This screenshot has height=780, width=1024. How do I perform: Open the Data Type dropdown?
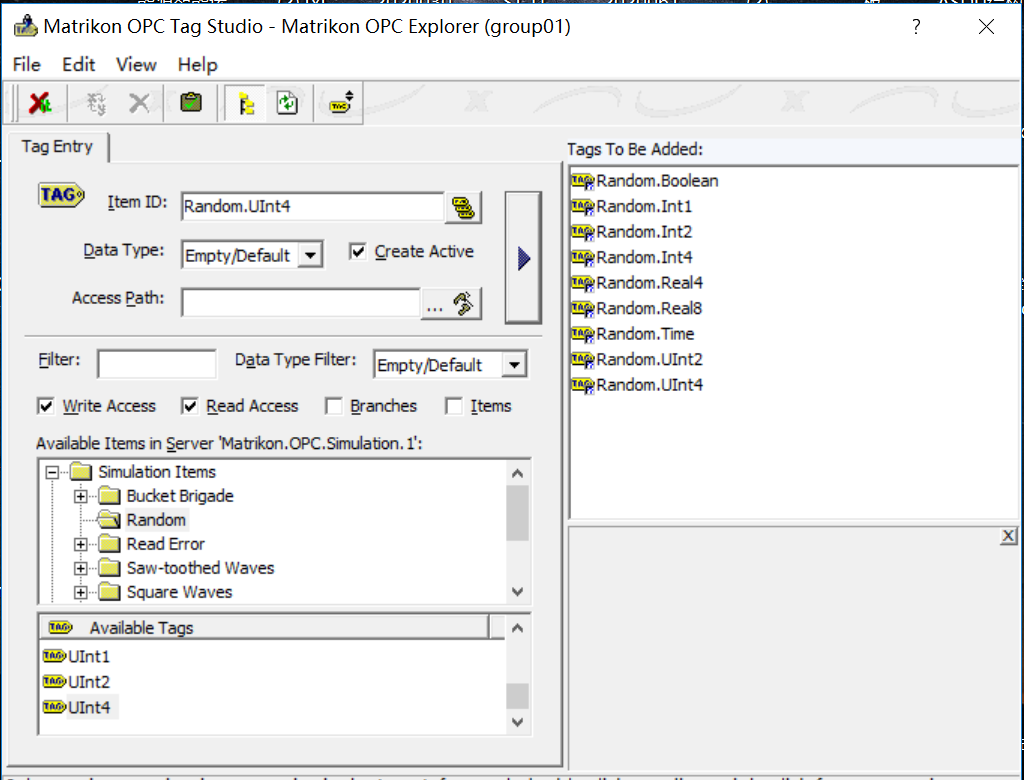coord(311,255)
